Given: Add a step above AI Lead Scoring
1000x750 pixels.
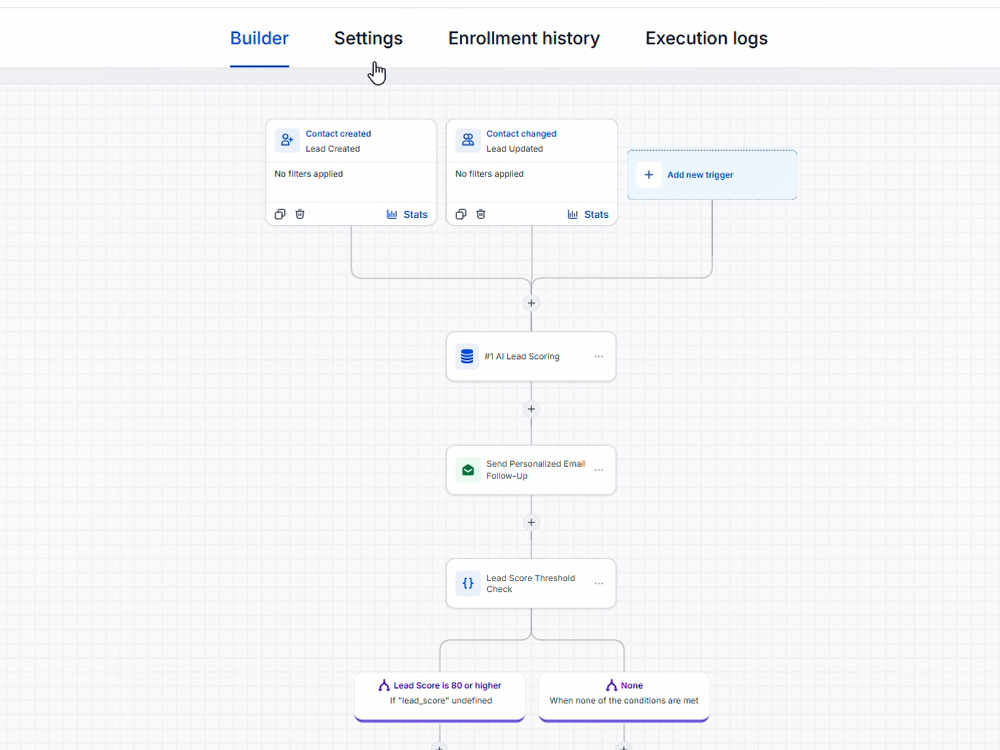Looking at the screenshot, I should (531, 303).
